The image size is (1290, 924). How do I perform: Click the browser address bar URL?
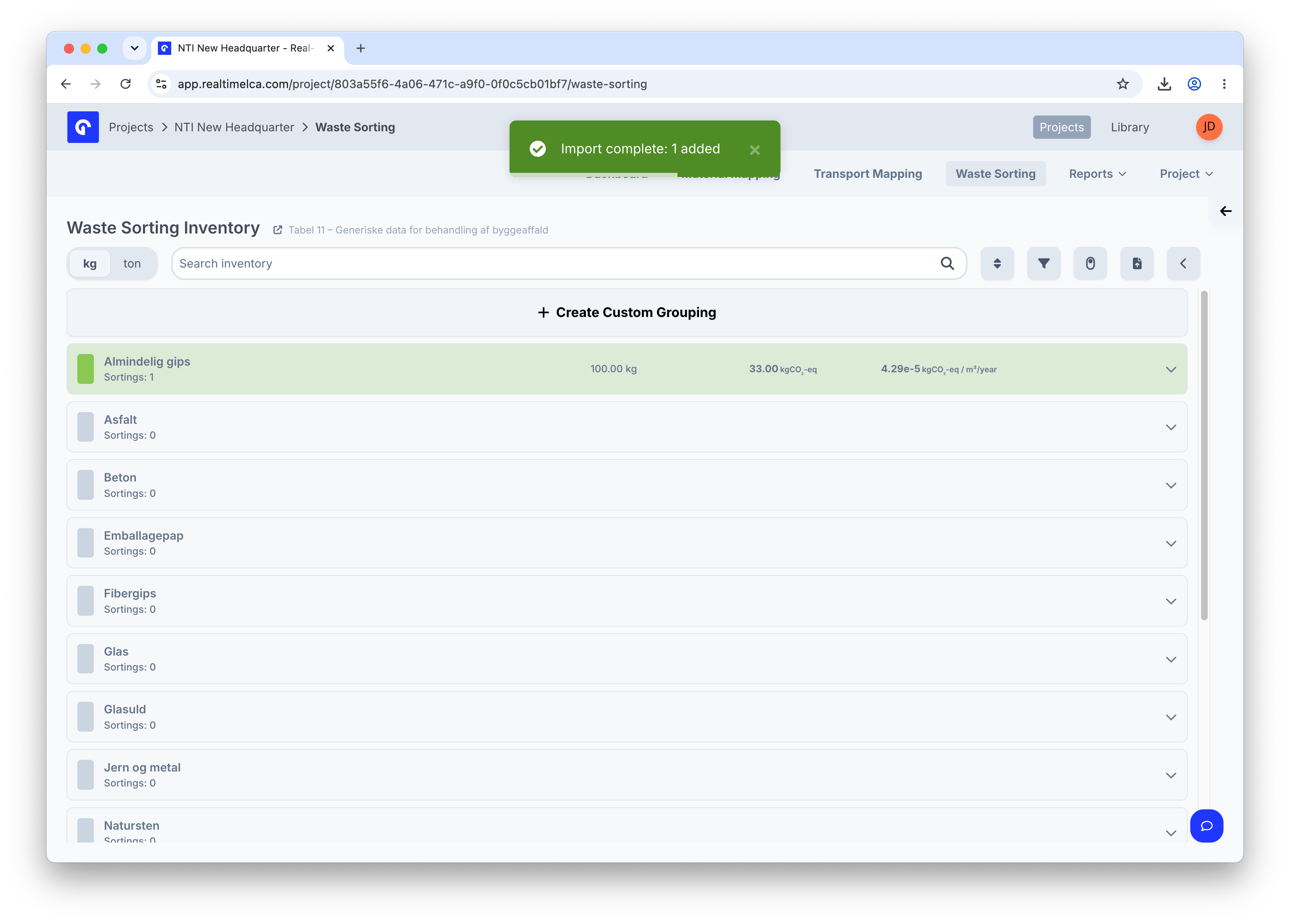412,84
